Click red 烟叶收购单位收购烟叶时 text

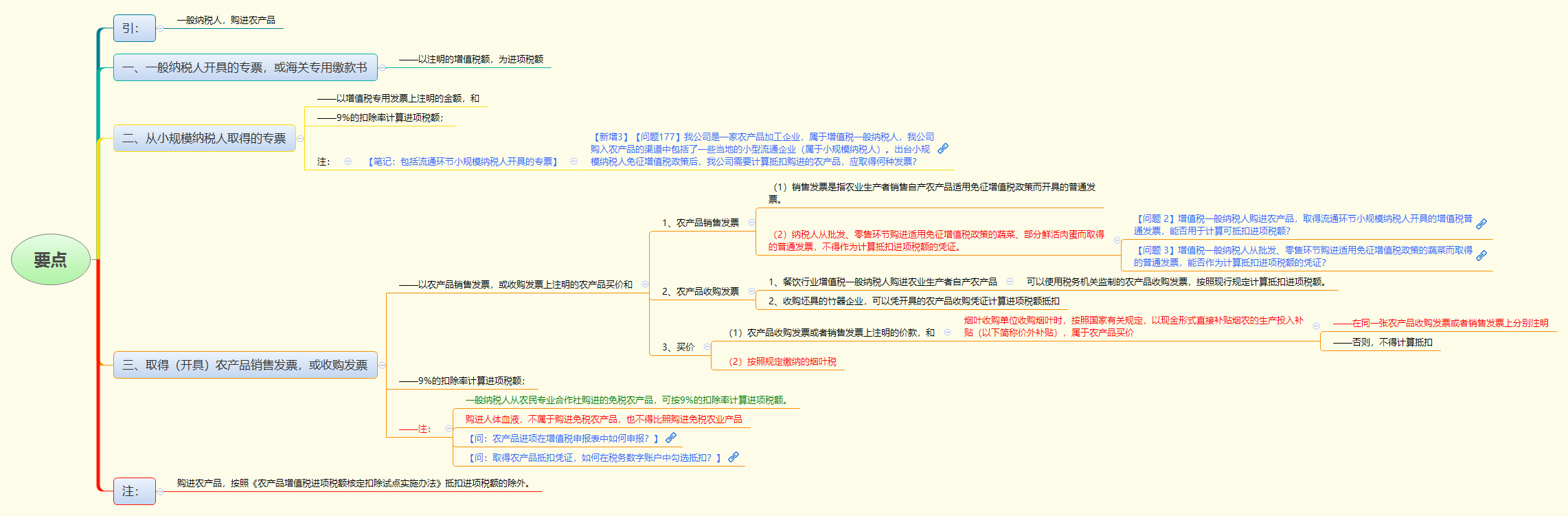tap(1133, 326)
